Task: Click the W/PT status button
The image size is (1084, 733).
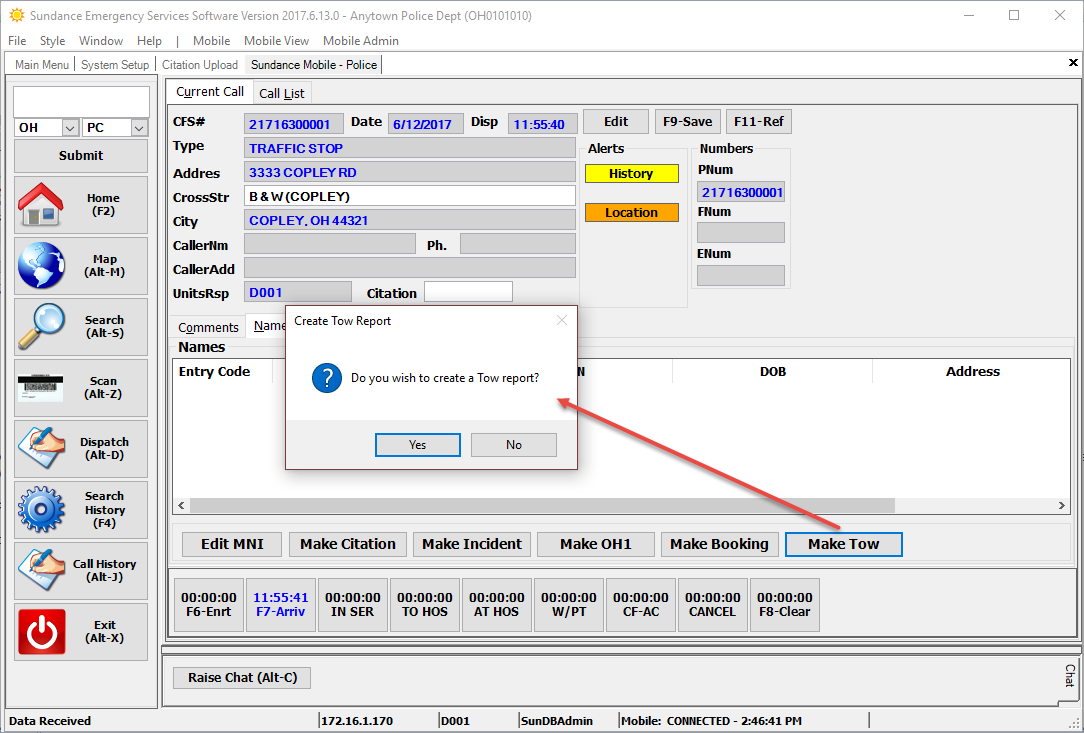Action: click(x=569, y=605)
